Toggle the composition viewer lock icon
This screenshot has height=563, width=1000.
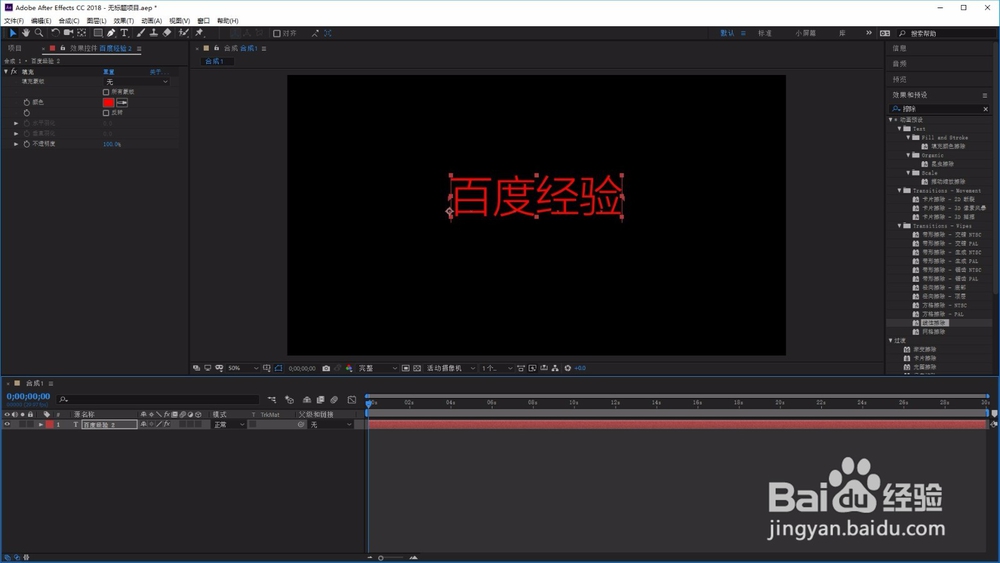(x=216, y=48)
